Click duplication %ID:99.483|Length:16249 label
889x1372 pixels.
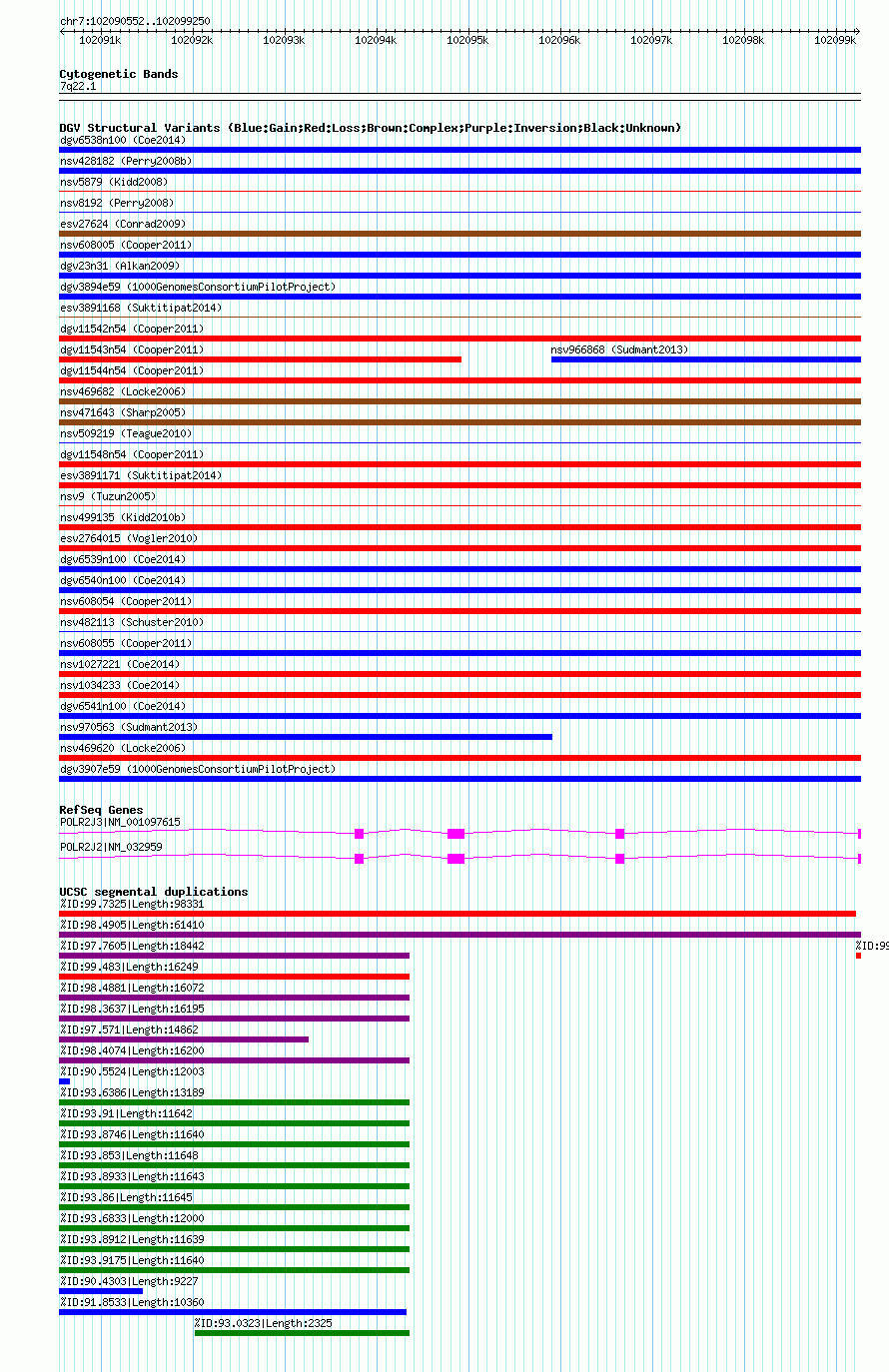(129, 967)
